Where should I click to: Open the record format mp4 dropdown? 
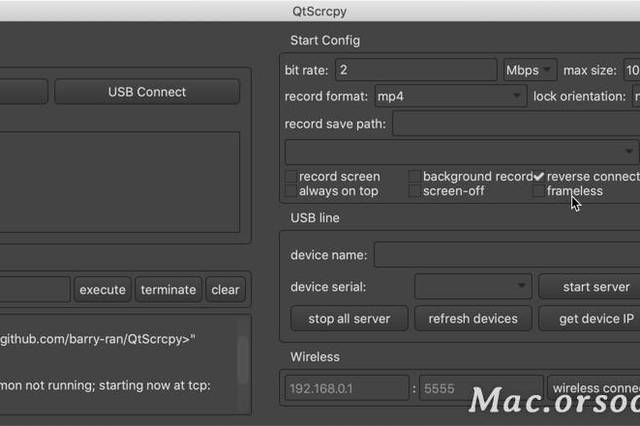451,96
